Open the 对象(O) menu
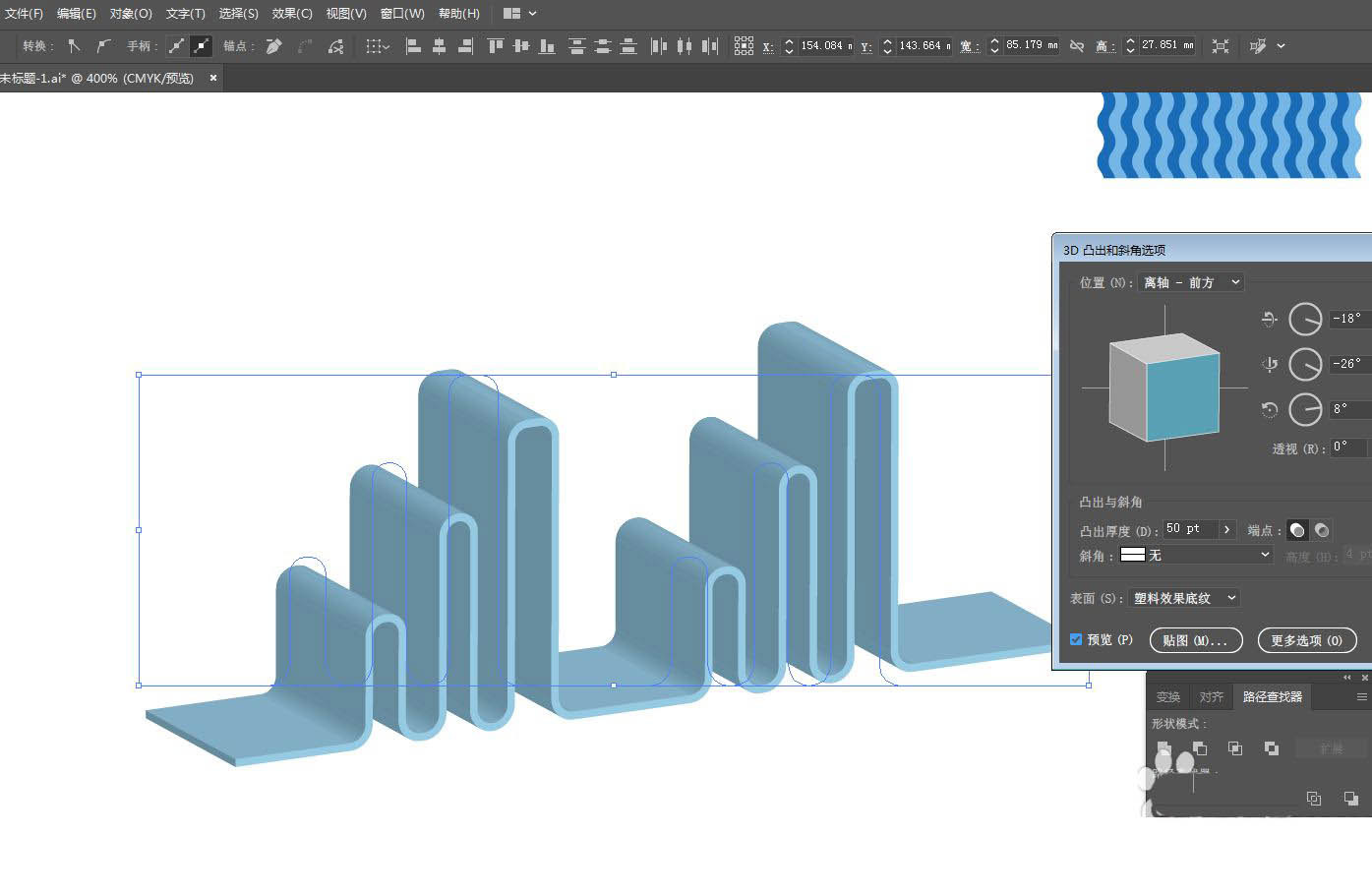1372x895 pixels. [131, 14]
